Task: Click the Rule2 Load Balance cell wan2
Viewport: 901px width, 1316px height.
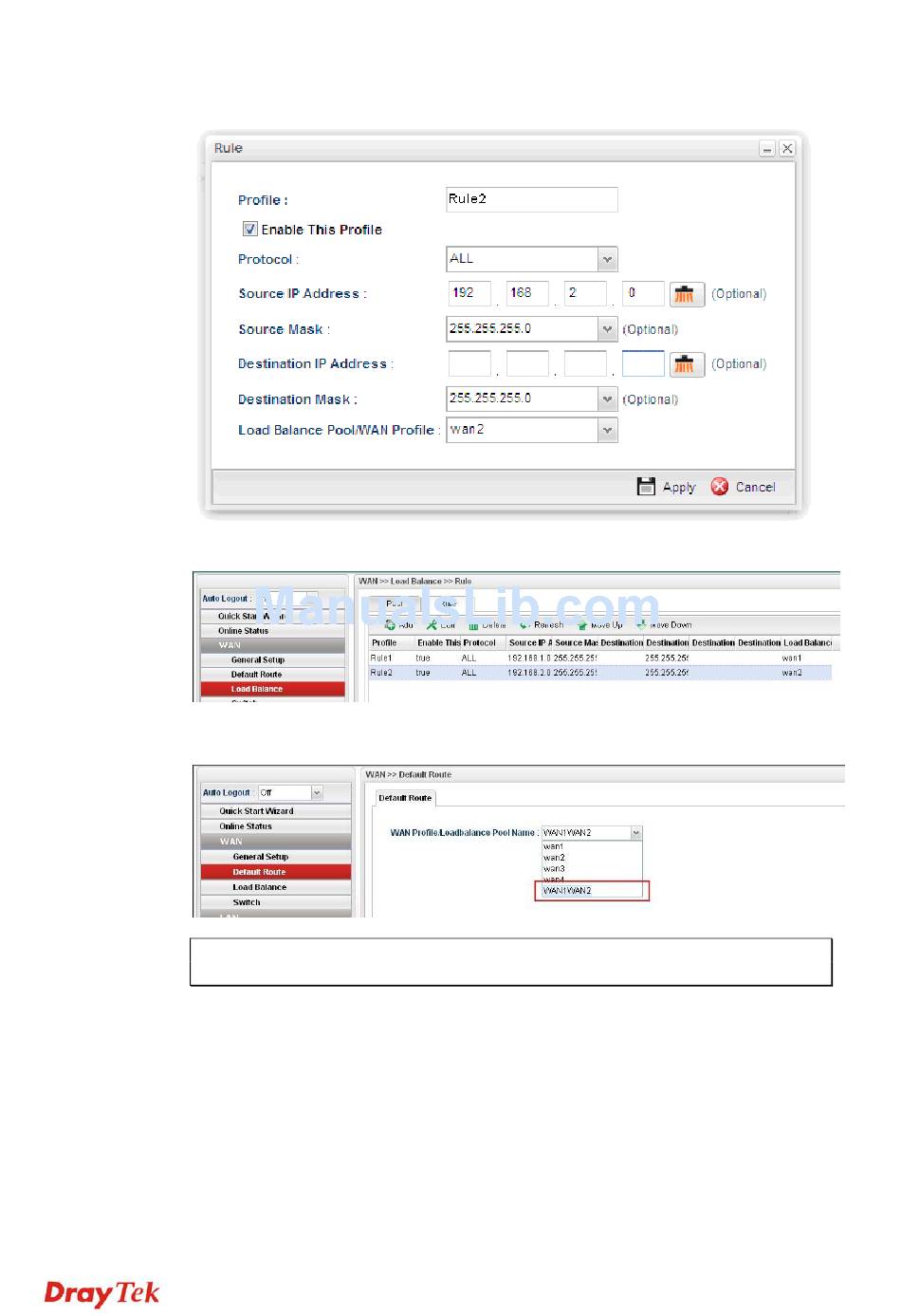Action: point(792,673)
